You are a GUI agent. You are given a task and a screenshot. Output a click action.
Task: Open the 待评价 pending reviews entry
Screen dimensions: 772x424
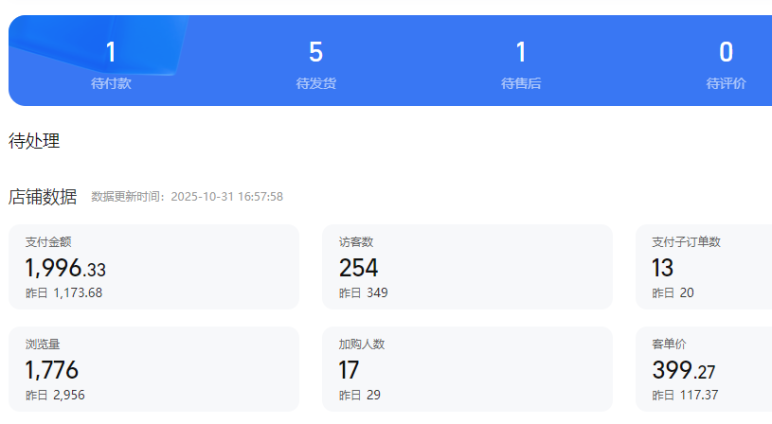(726, 63)
